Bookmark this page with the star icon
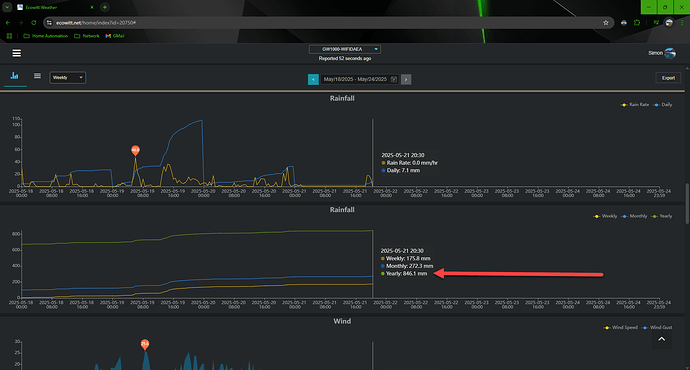Screen dimensions: 690x370 coord(606,22)
